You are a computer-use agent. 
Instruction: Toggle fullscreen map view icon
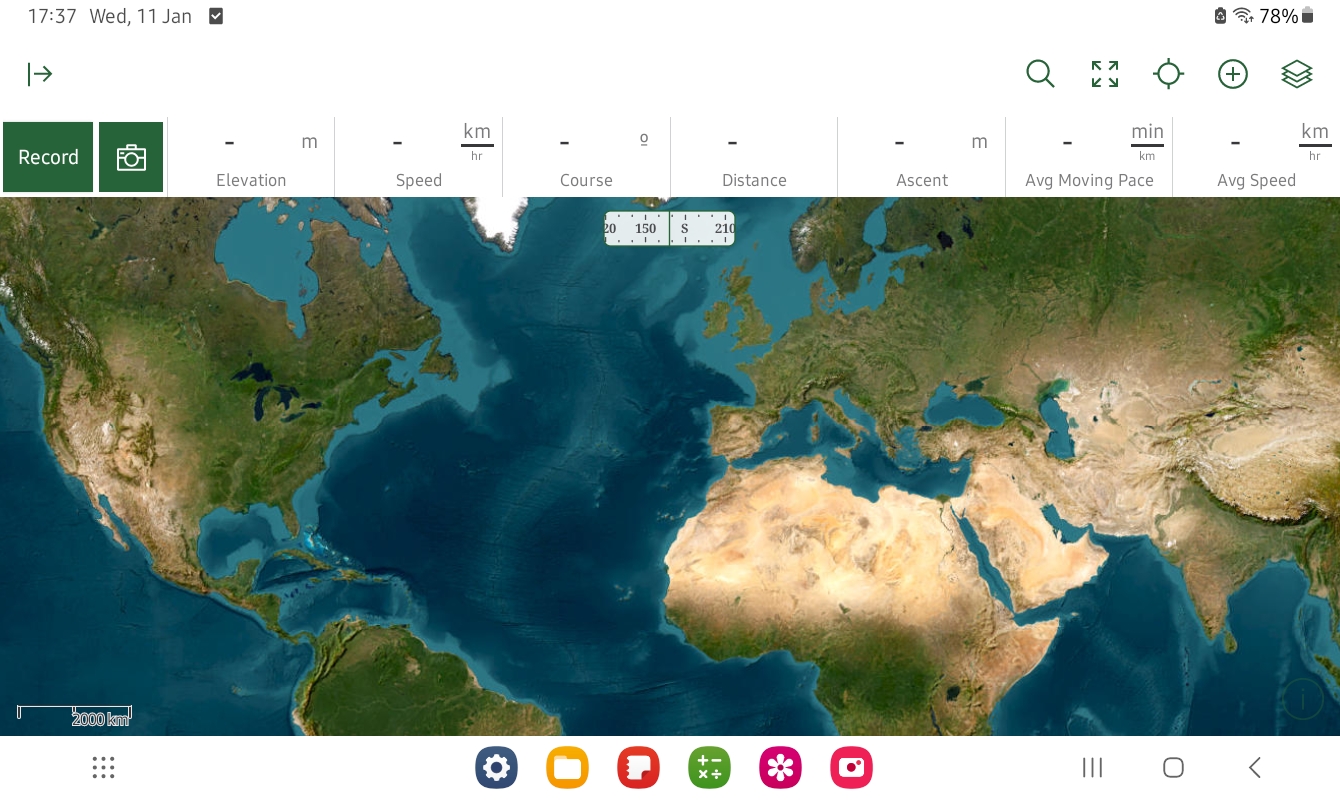click(x=1104, y=74)
